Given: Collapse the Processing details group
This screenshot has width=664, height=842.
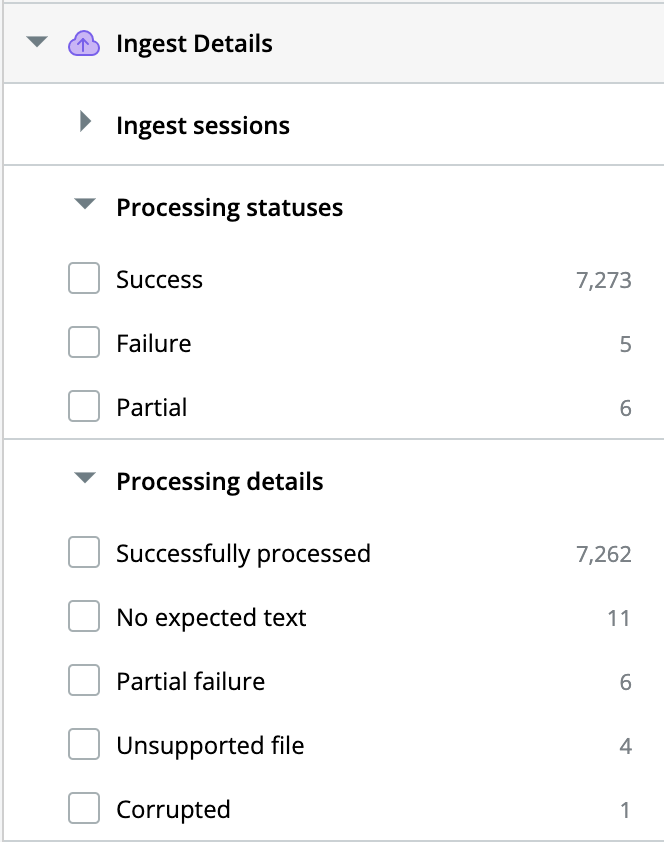Looking at the screenshot, I should click(85, 478).
